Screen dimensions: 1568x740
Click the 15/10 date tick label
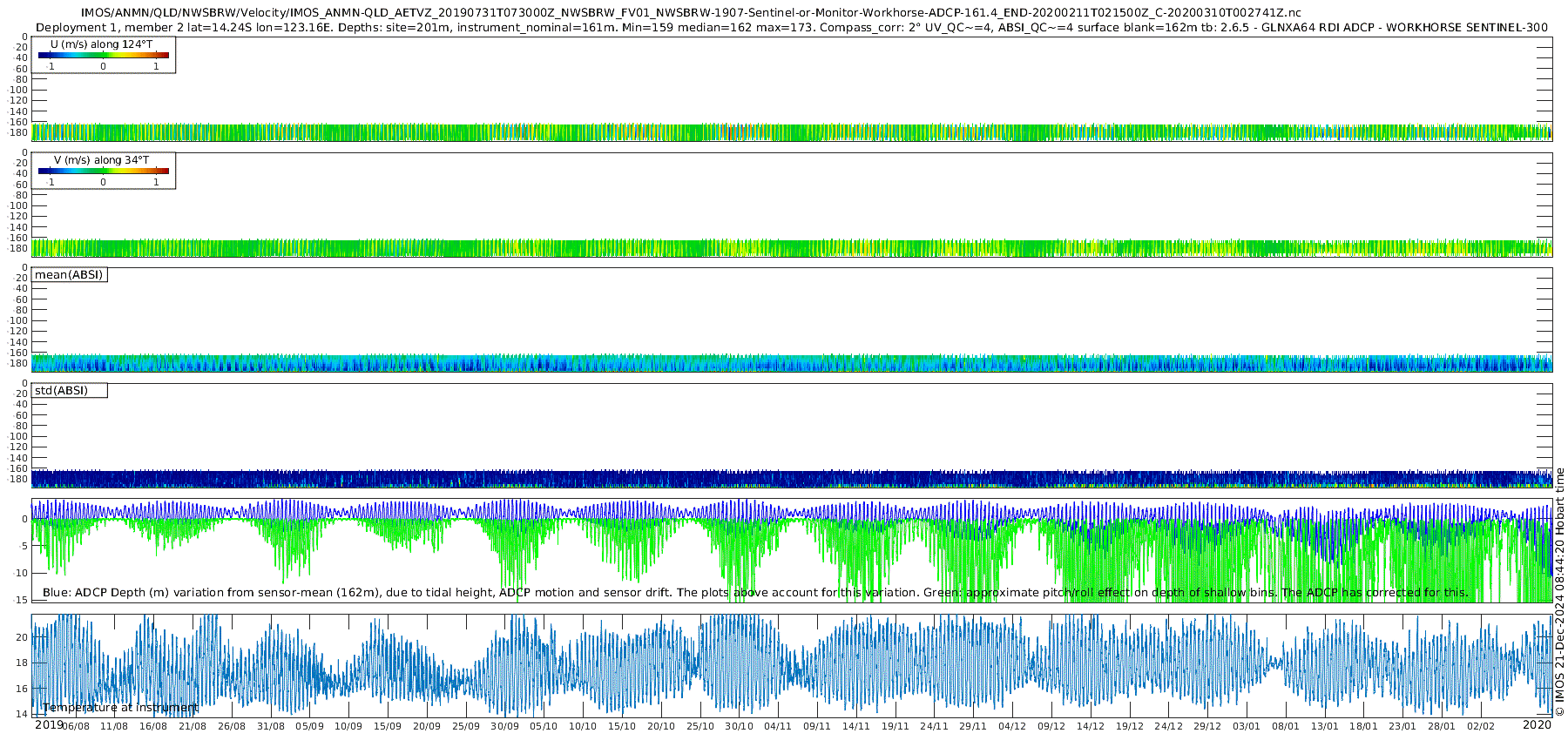point(622,726)
